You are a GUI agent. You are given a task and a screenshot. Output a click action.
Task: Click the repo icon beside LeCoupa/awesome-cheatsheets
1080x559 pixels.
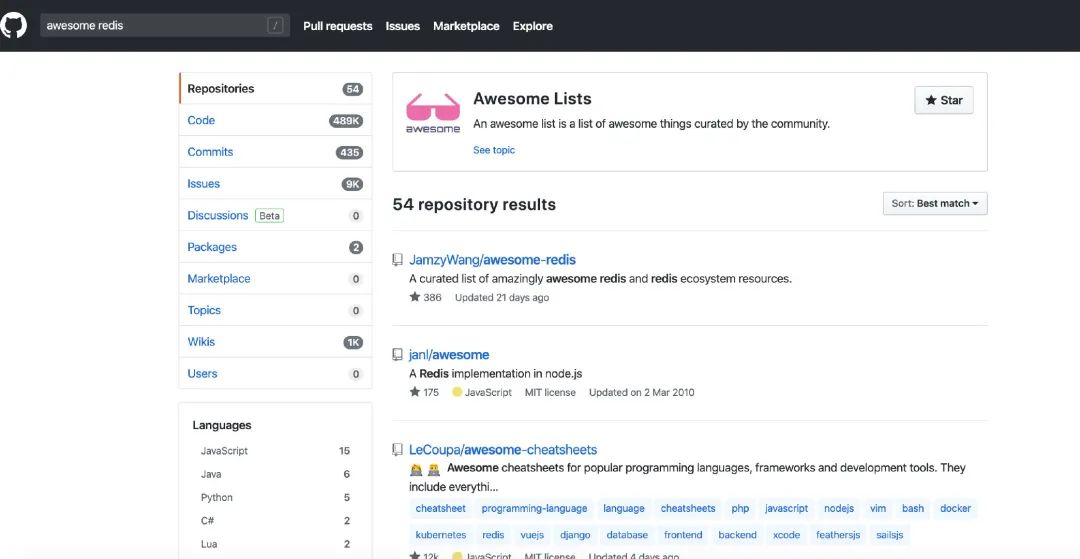(x=397, y=450)
